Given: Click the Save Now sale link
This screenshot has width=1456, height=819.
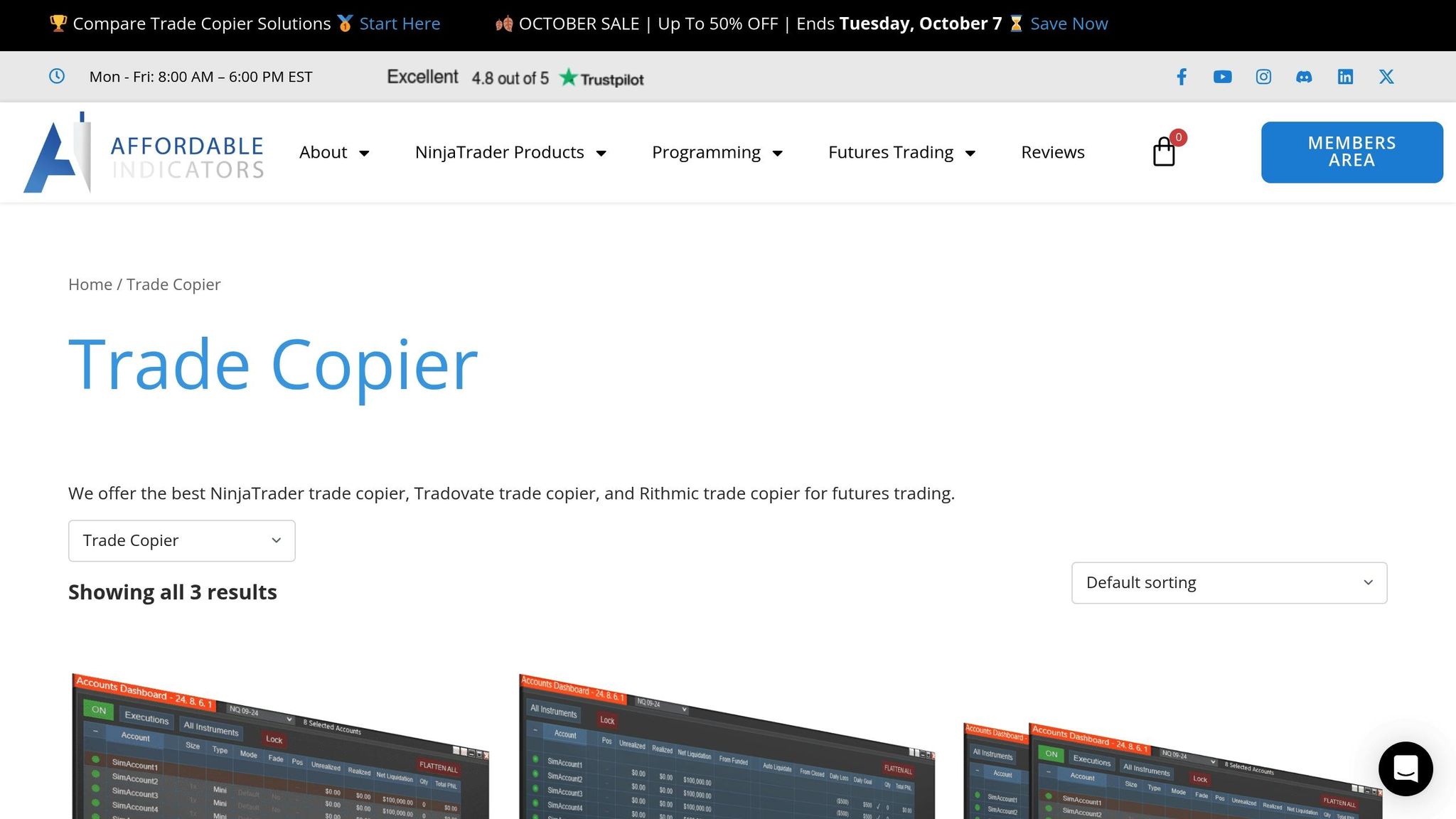Looking at the screenshot, I should pos(1069,23).
